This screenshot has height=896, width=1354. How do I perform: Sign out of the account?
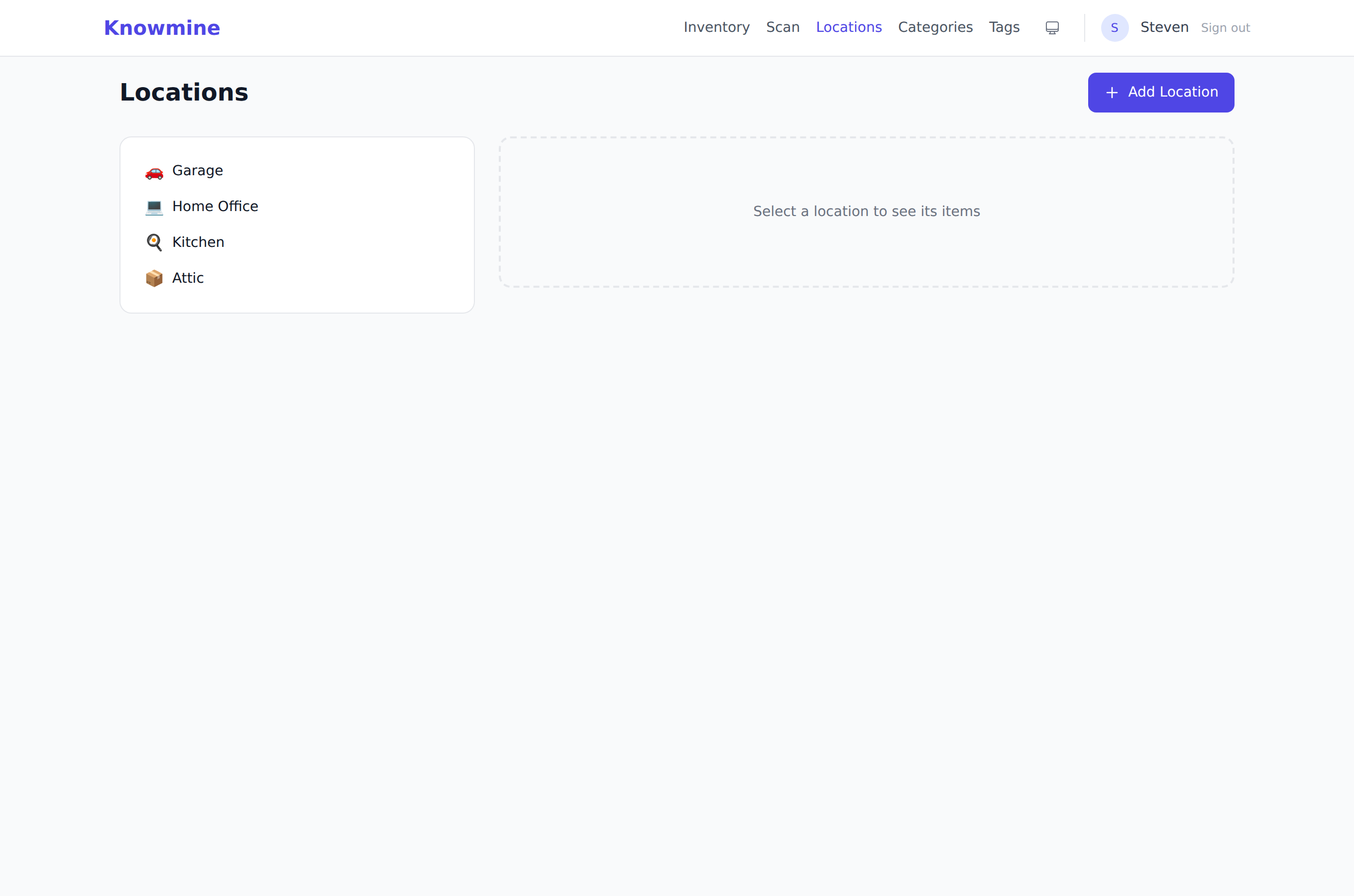click(1225, 28)
